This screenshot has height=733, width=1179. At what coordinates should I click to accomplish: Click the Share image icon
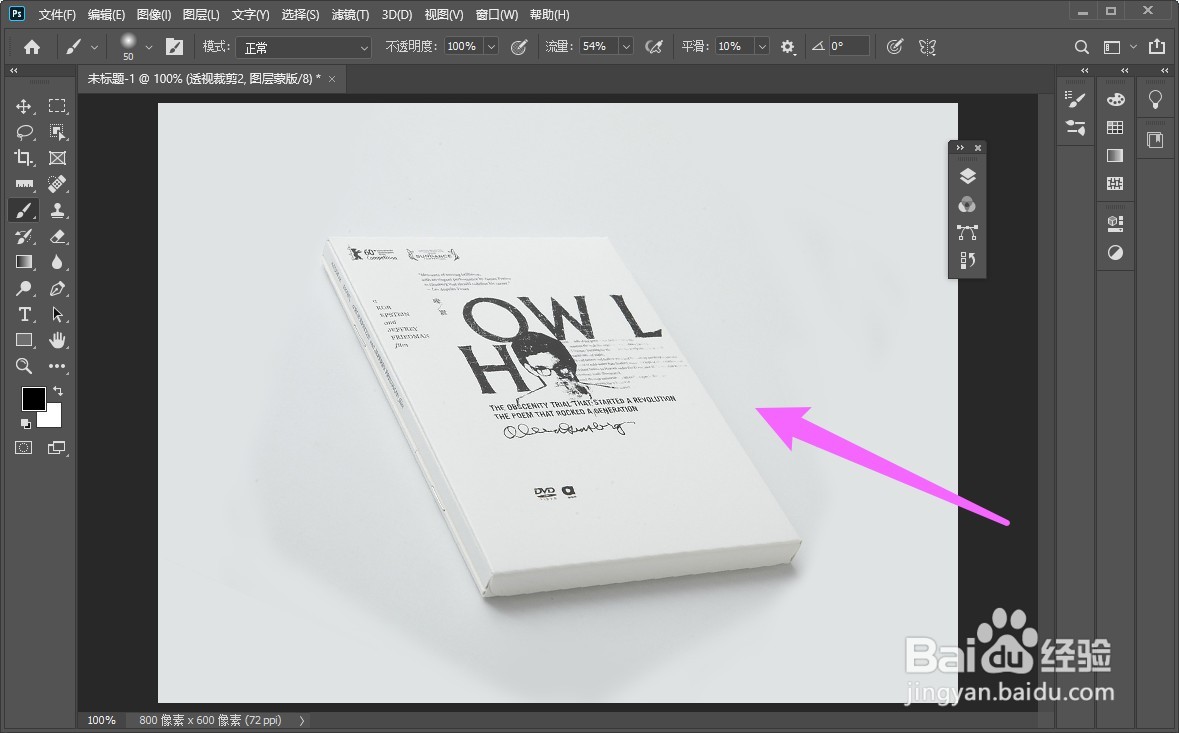pyautogui.click(x=1156, y=47)
